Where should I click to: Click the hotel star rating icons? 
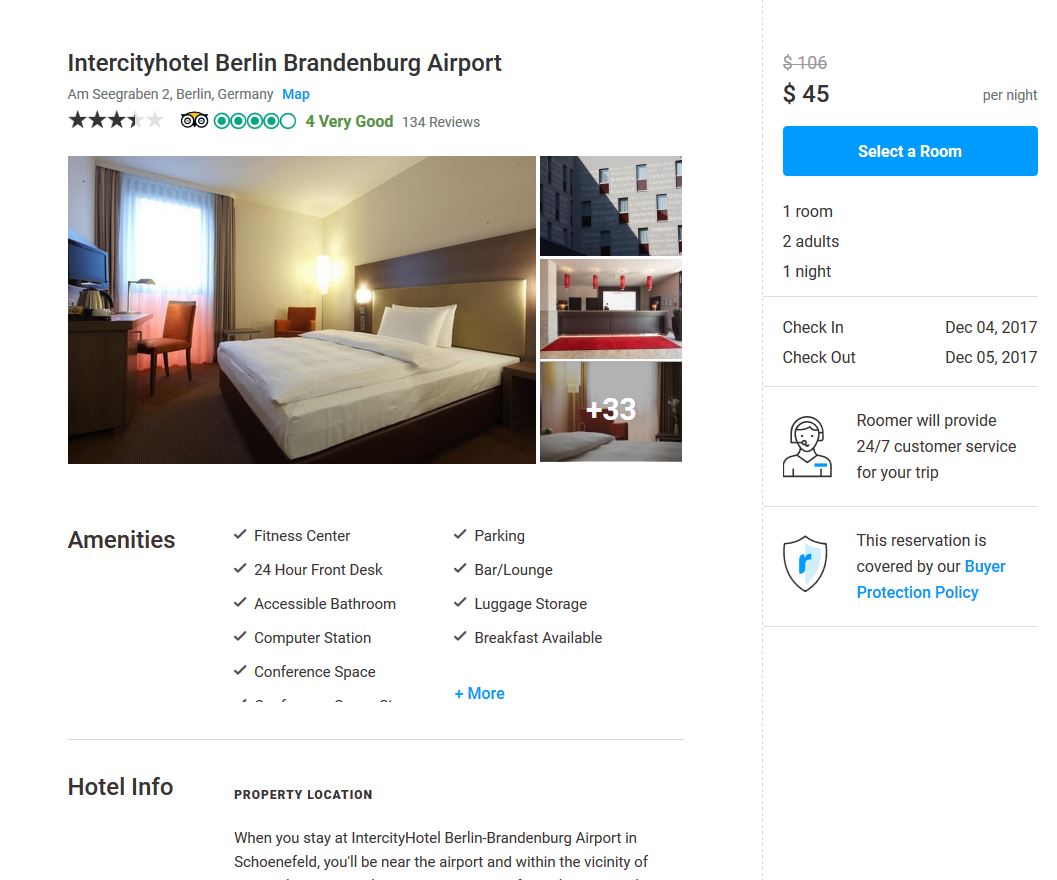(116, 121)
